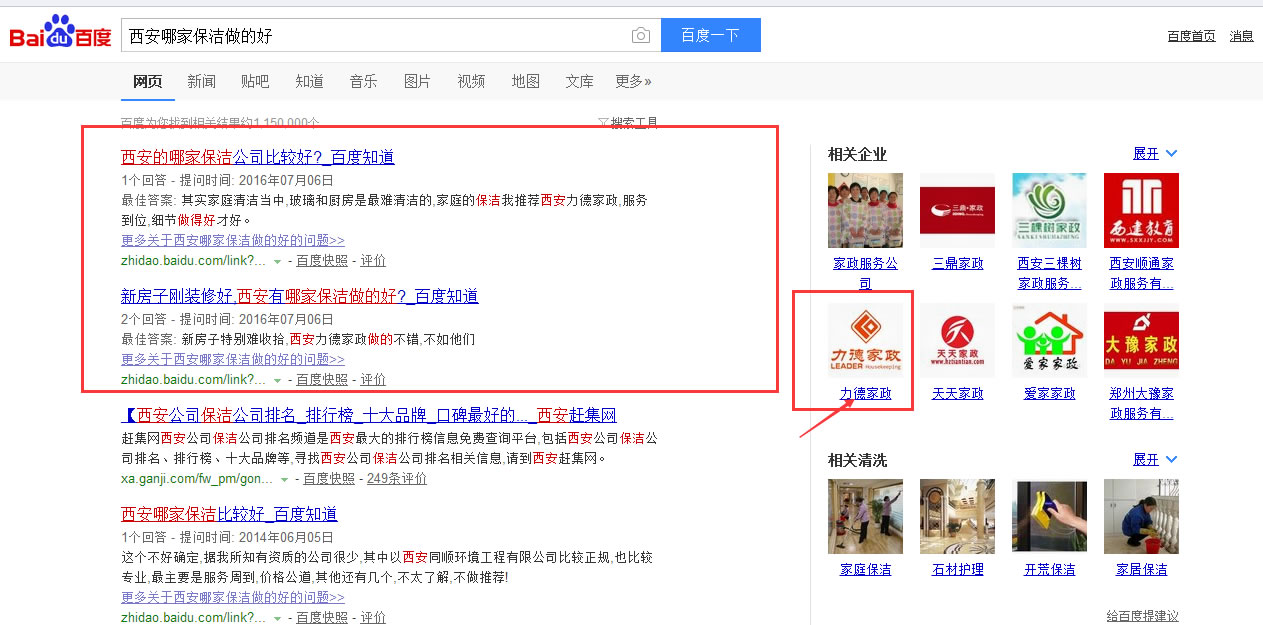Open the 开荒保洁 thumbnail image
1263x625 pixels.
(1049, 516)
